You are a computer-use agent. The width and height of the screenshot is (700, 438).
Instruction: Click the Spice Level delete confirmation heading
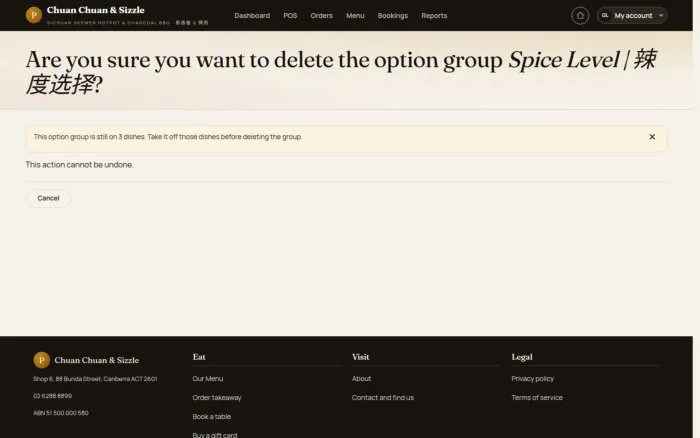[341, 71]
